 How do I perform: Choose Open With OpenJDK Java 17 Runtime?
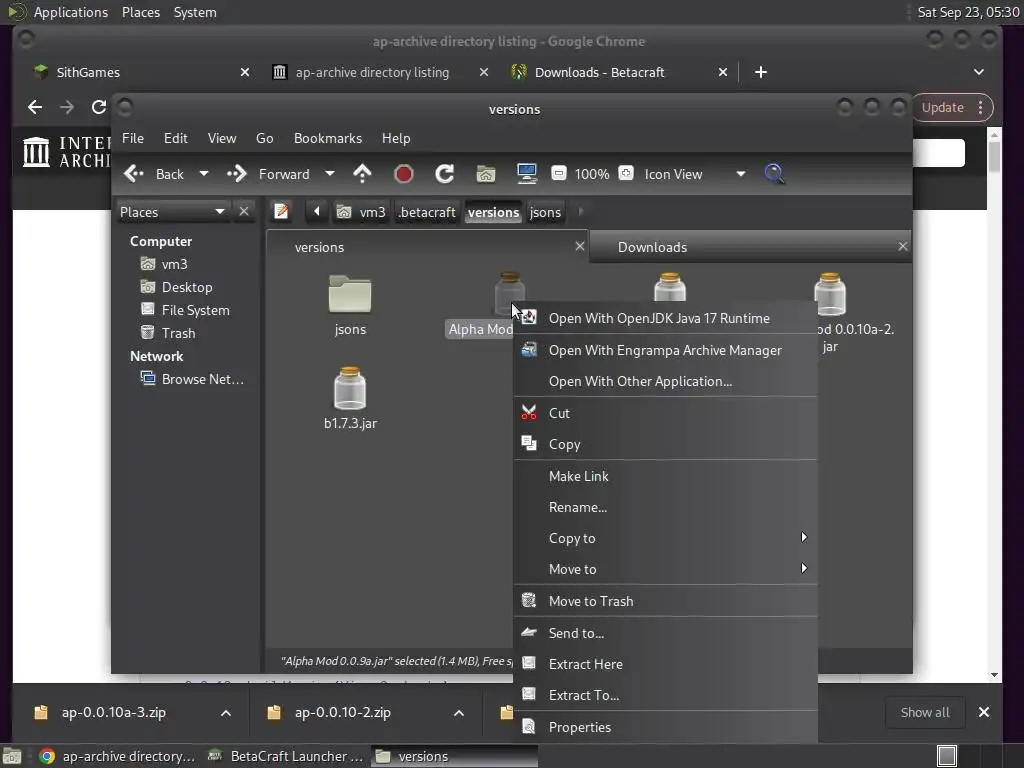[665, 319]
